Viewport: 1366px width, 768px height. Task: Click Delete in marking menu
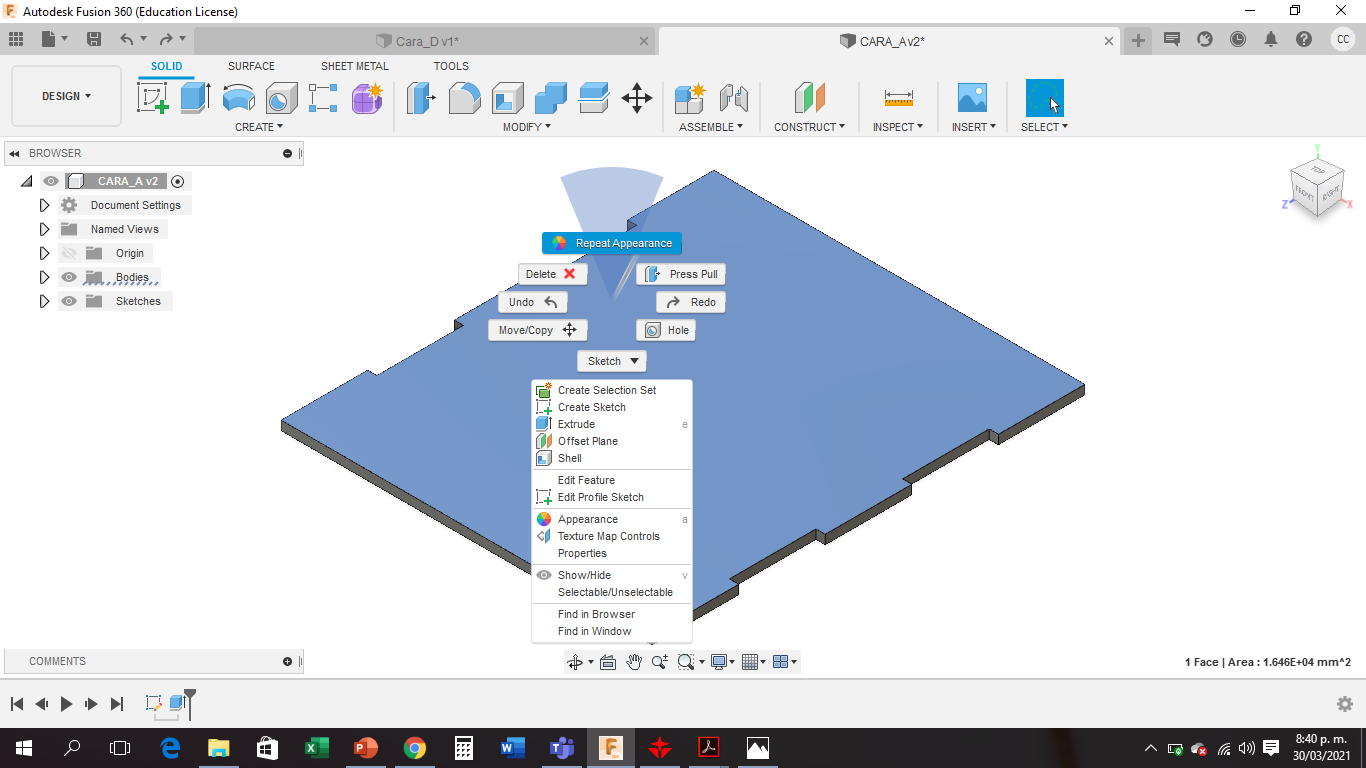[553, 274]
